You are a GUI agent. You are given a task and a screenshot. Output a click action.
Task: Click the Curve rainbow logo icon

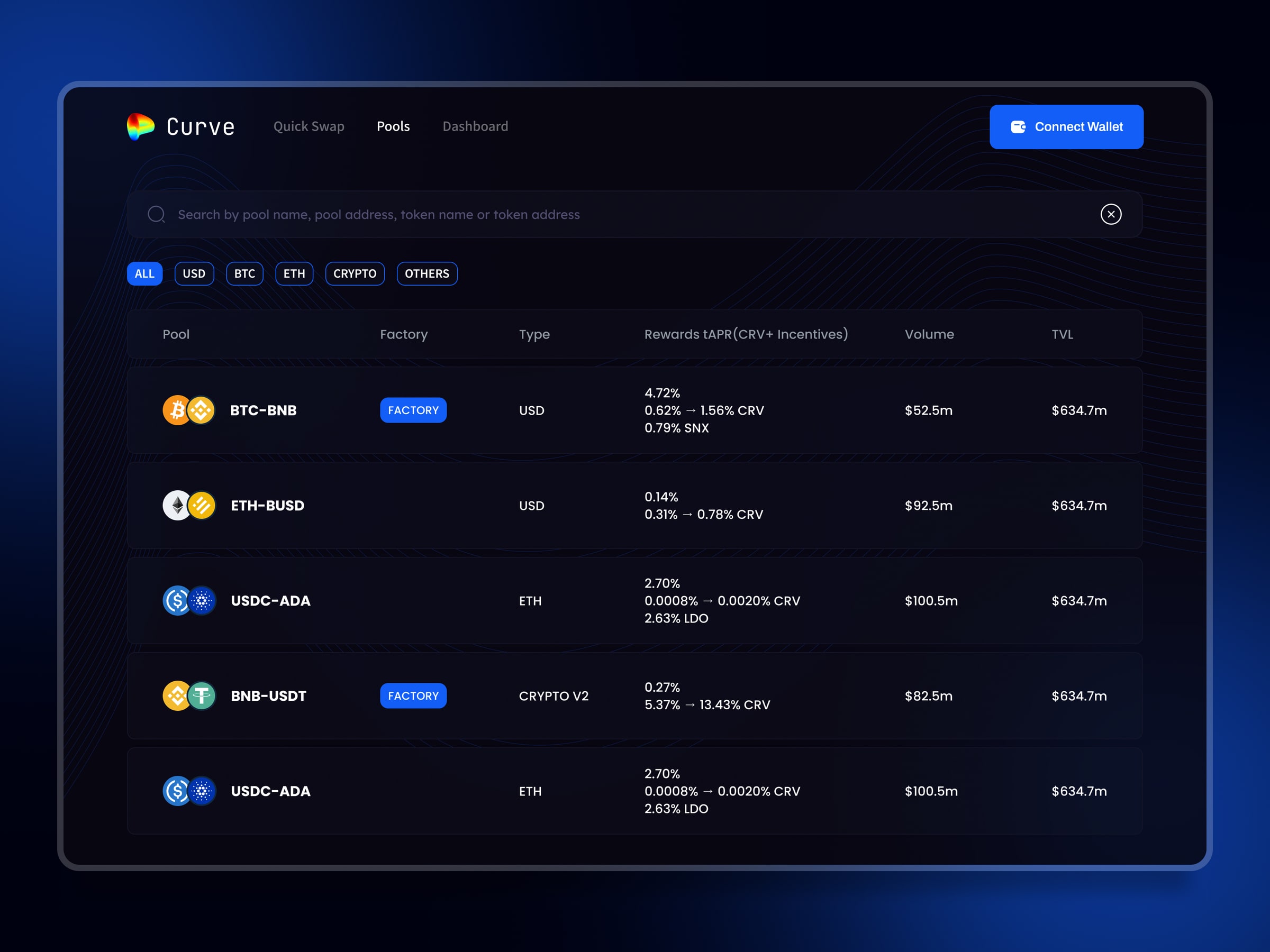pyautogui.click(x=141, y=126)
